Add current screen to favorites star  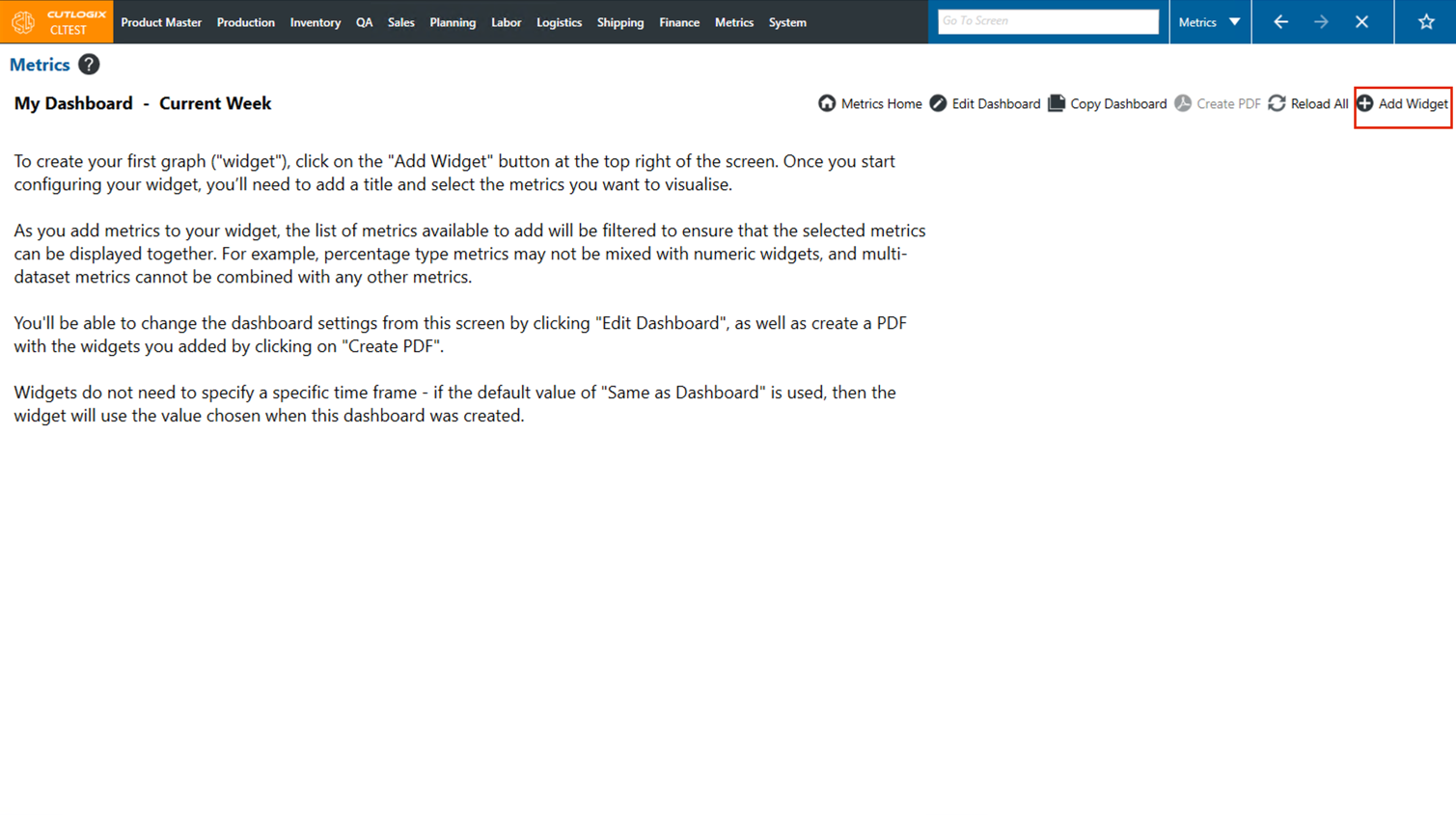pos(1426,22)
